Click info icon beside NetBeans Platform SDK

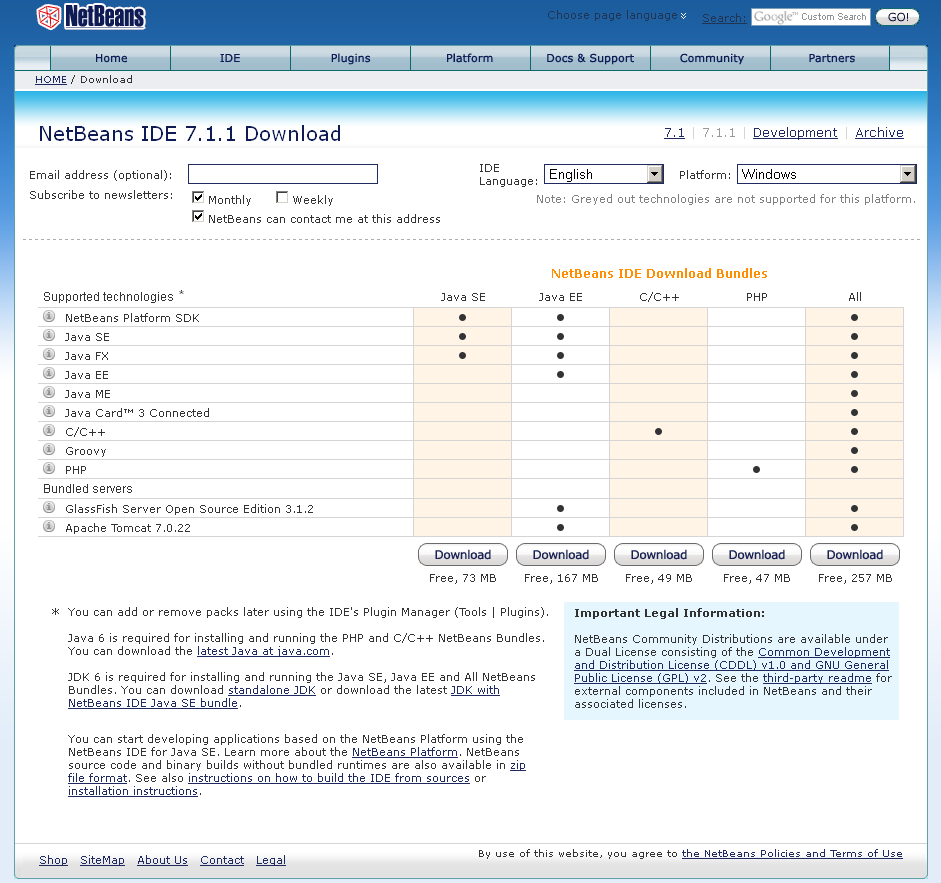tap(49, 317)
